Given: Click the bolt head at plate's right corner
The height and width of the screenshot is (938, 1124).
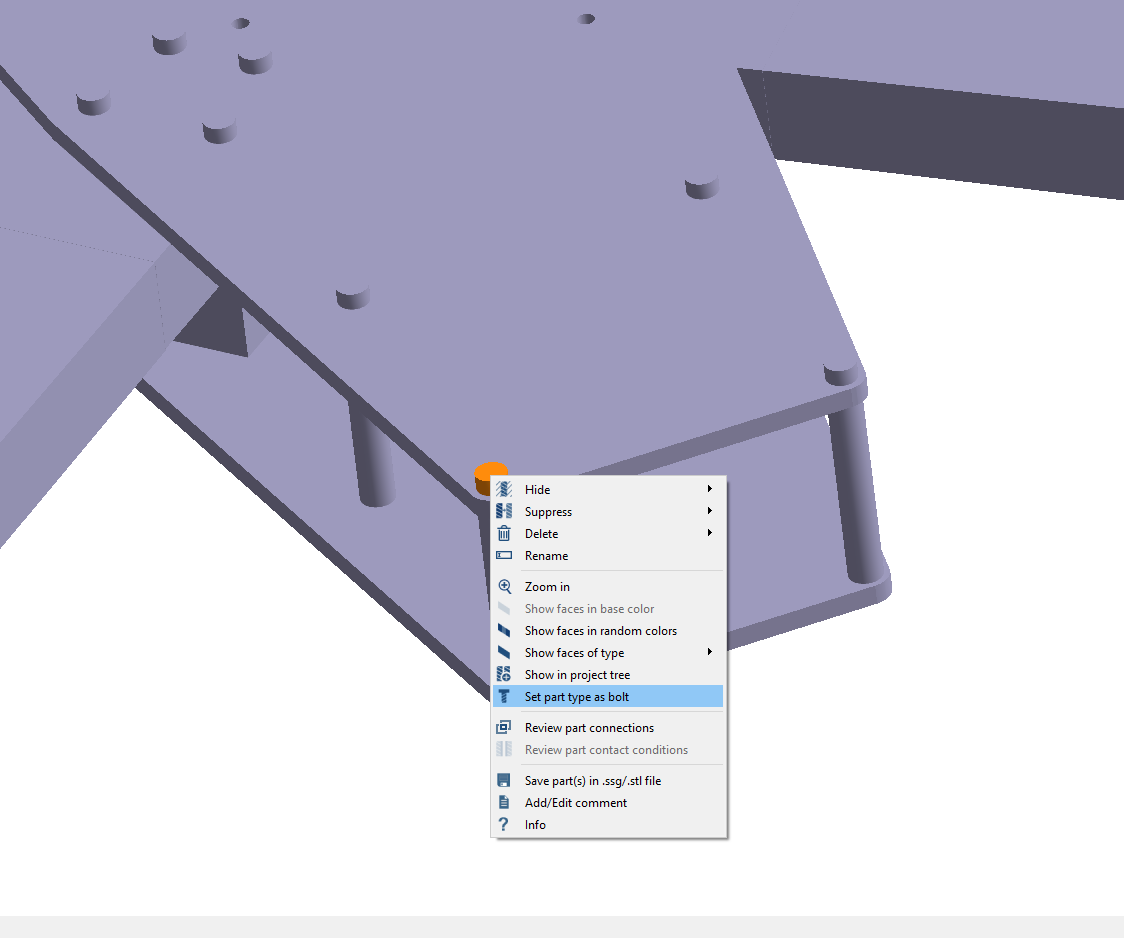Looking at the screenshot, I should click(840, 375).
